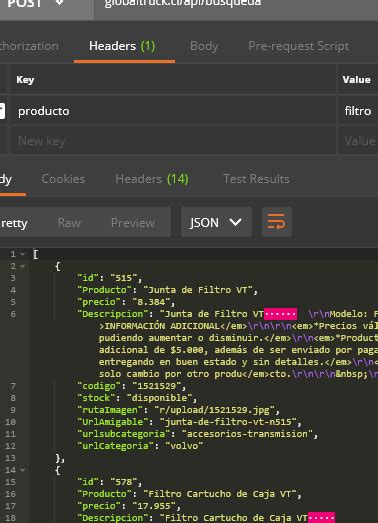Click the Descripcion key on line 6
378x523 pixels.
113,314
